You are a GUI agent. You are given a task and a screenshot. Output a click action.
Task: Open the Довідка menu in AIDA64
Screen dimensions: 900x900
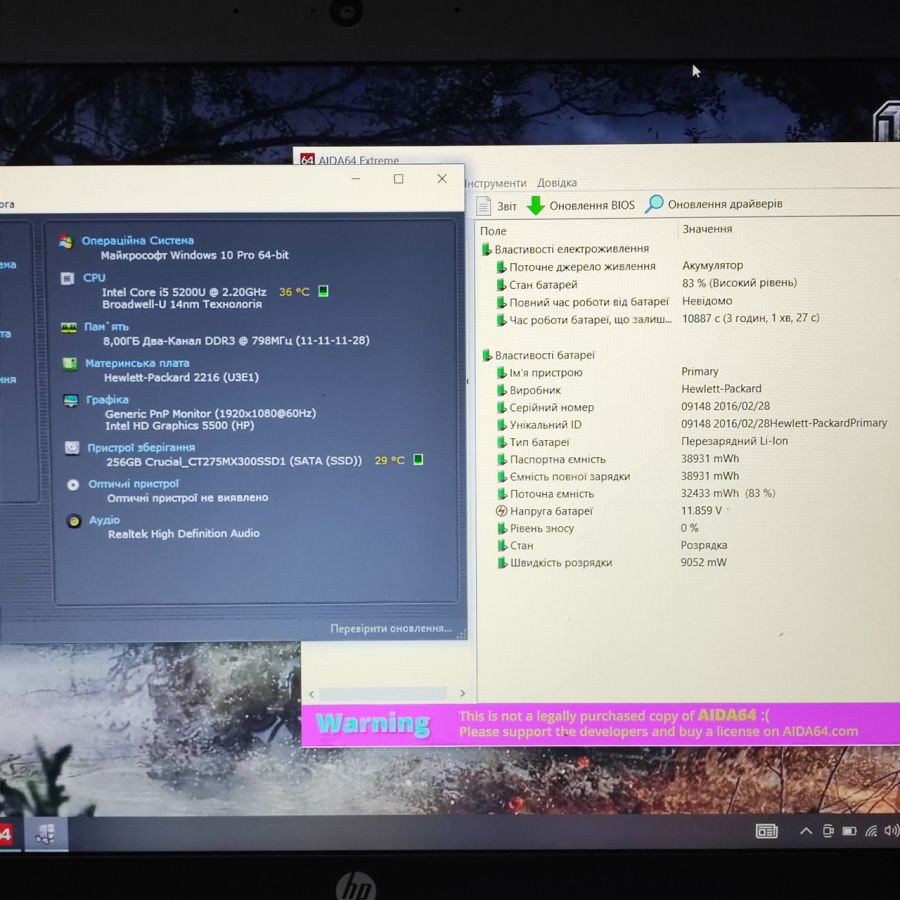tap(557, 183)
